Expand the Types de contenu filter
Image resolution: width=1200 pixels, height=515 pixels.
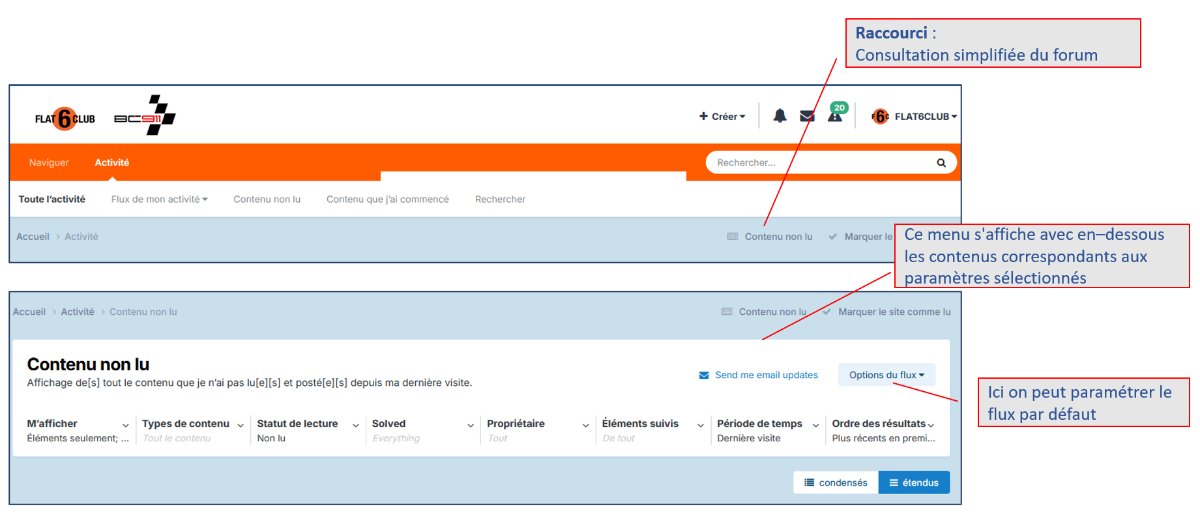pyautogui.click(x=192, y=424)
